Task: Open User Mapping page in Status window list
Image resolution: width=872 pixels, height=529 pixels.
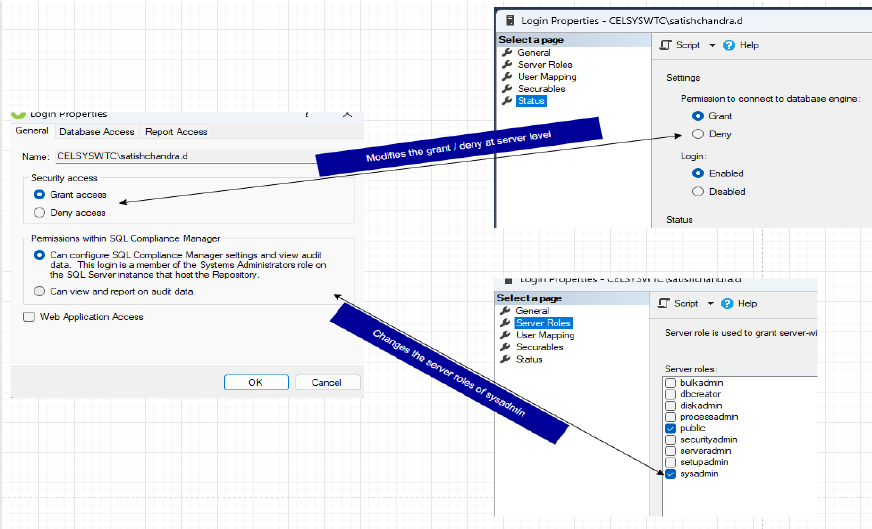Action: tap(547, 77)
